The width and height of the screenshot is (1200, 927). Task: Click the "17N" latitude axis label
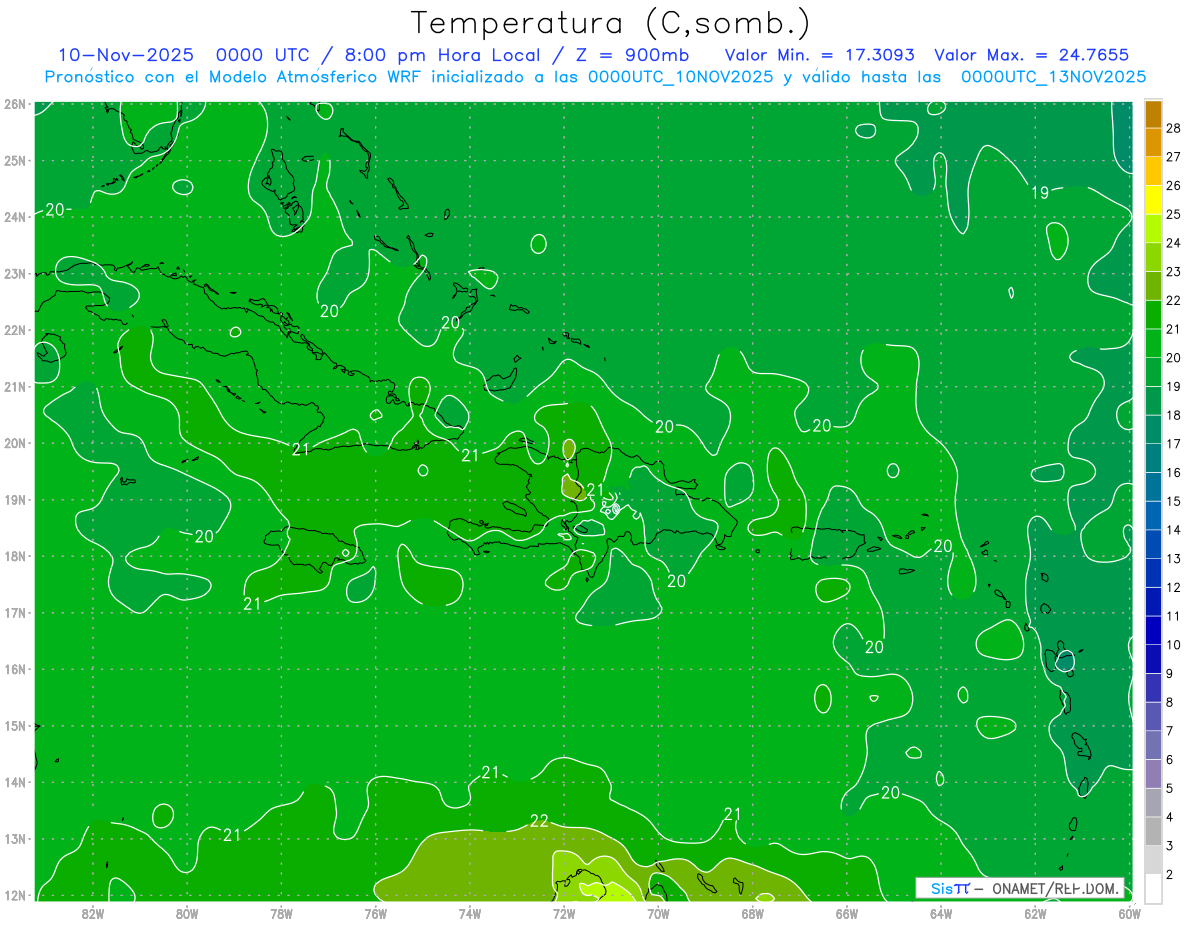click(14, 612)
